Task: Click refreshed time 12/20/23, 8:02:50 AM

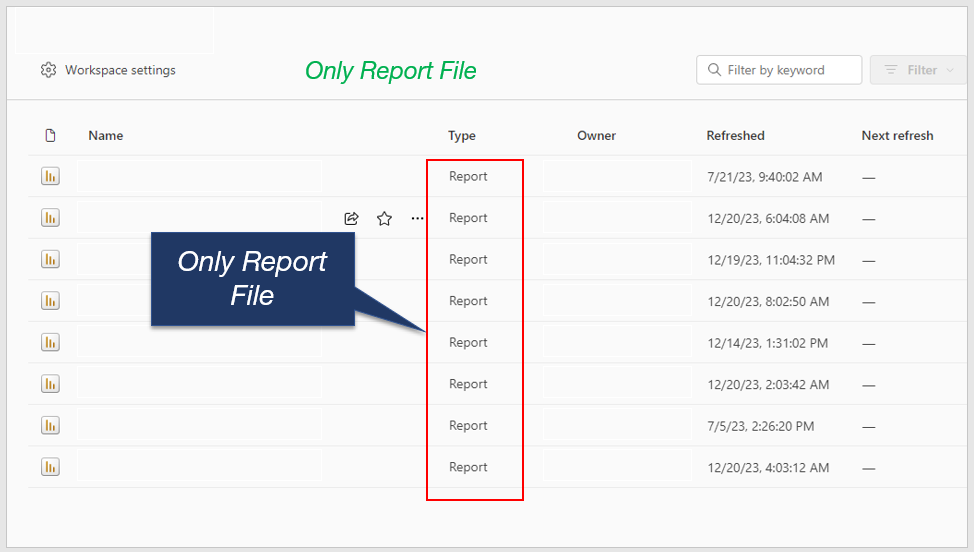Action: click(x=768, y=302)
